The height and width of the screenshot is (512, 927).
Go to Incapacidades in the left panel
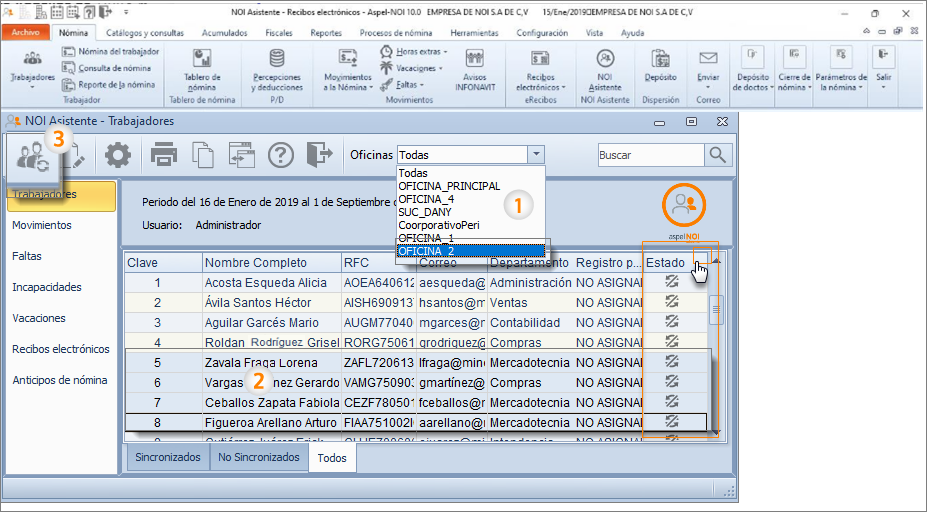(46, 287)
